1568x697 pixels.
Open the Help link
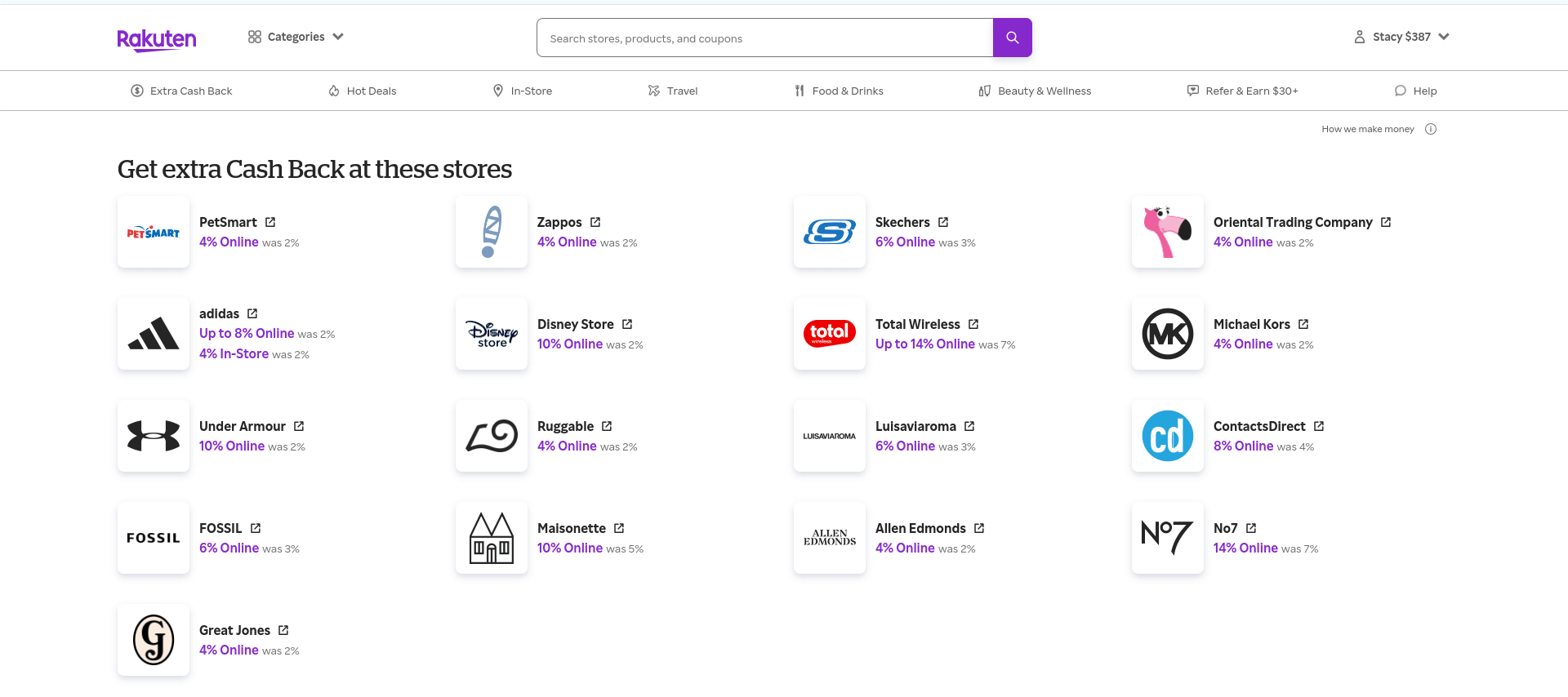tap(1415, 91)
